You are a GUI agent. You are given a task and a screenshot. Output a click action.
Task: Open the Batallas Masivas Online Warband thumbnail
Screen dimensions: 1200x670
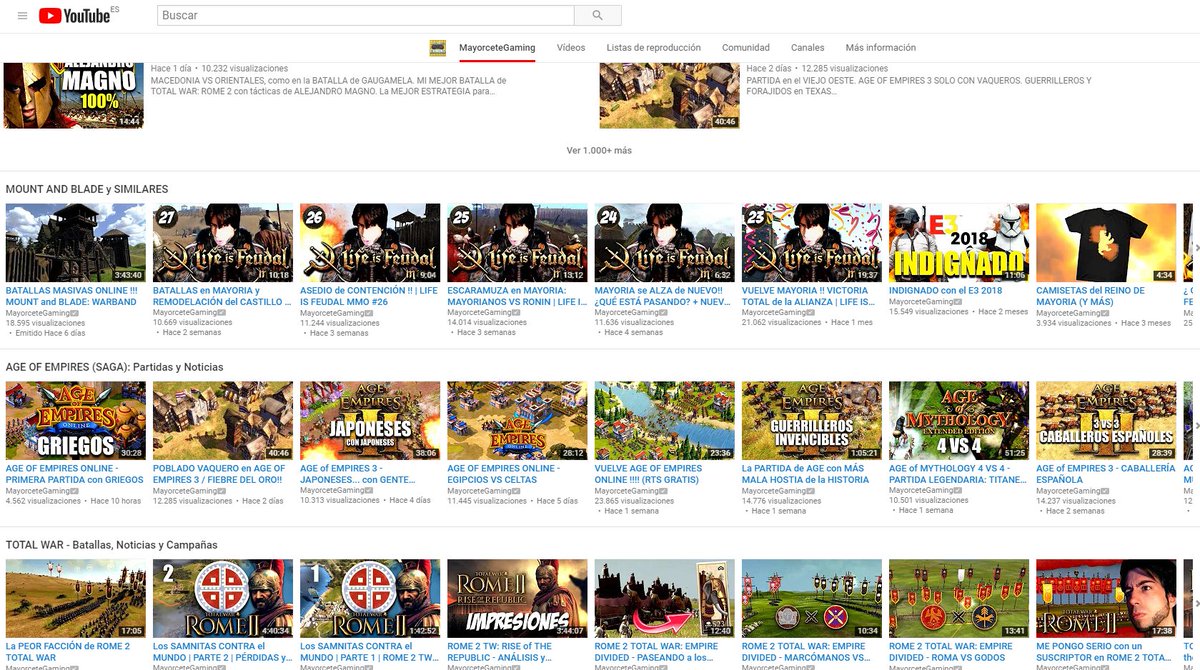click(x=76, y=243)
